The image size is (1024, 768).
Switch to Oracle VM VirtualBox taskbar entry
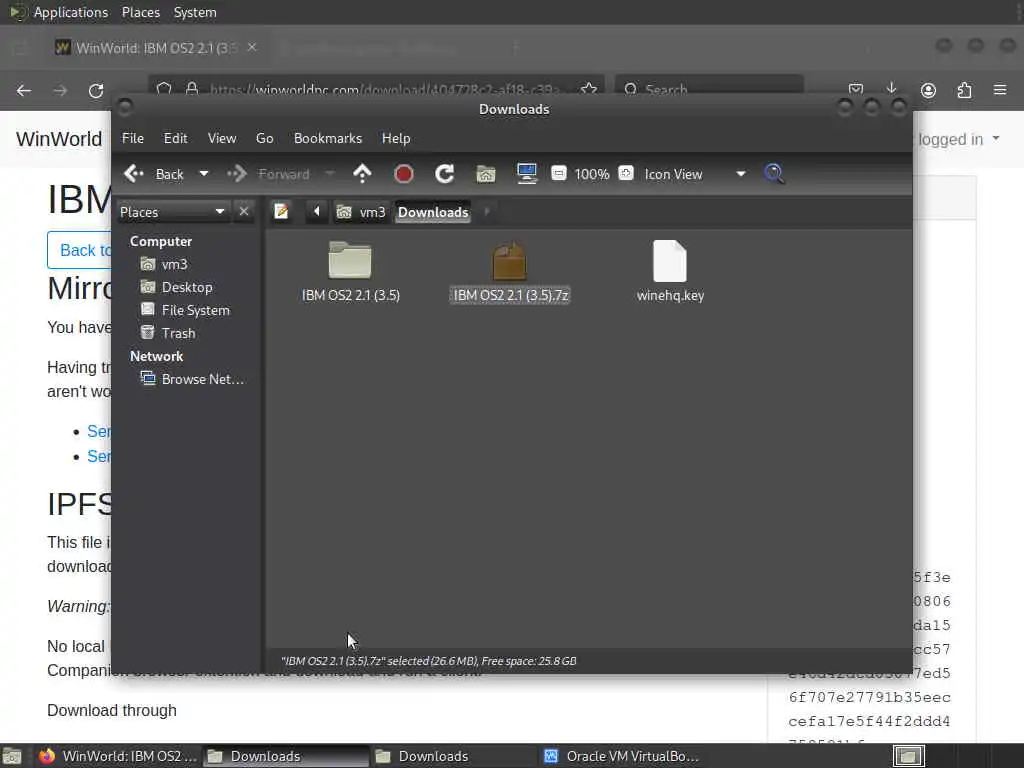tap(622, 756)
